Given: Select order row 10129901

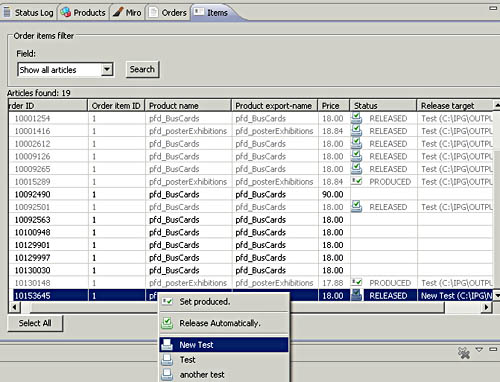Looking at the screenshot, I should pos(251,245).
